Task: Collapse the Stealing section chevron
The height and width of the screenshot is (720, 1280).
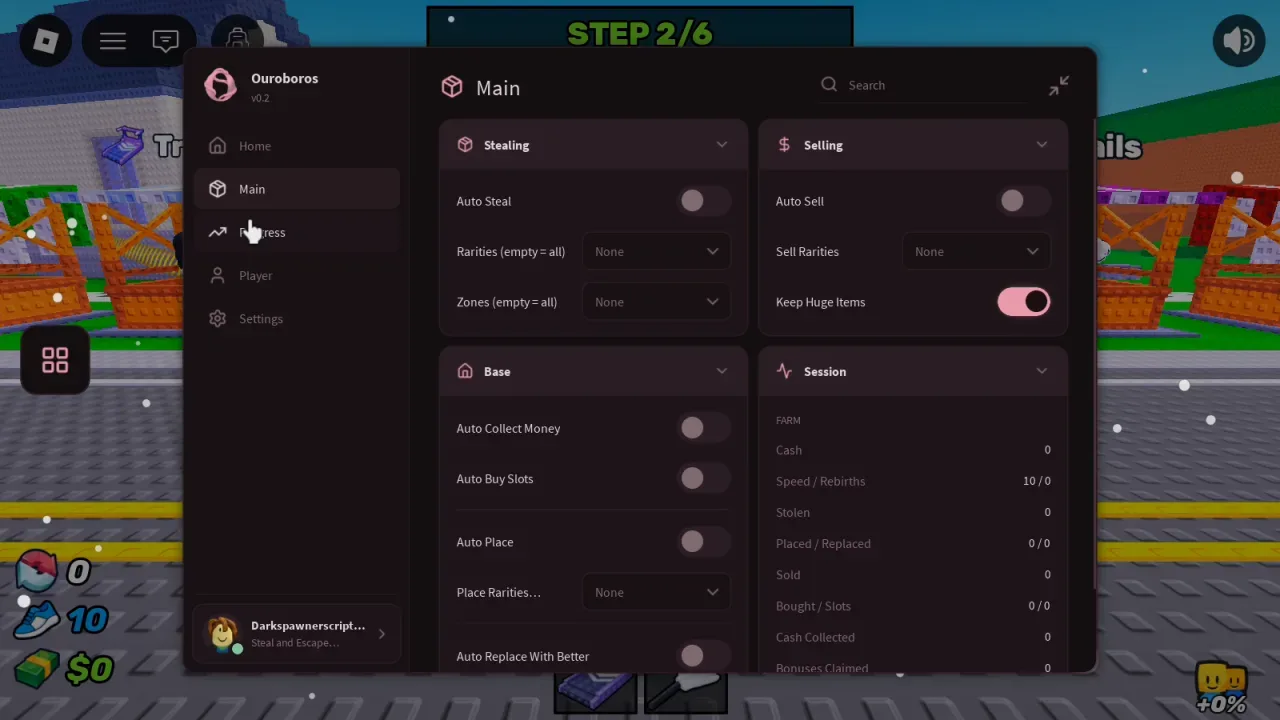Action: 722,145
